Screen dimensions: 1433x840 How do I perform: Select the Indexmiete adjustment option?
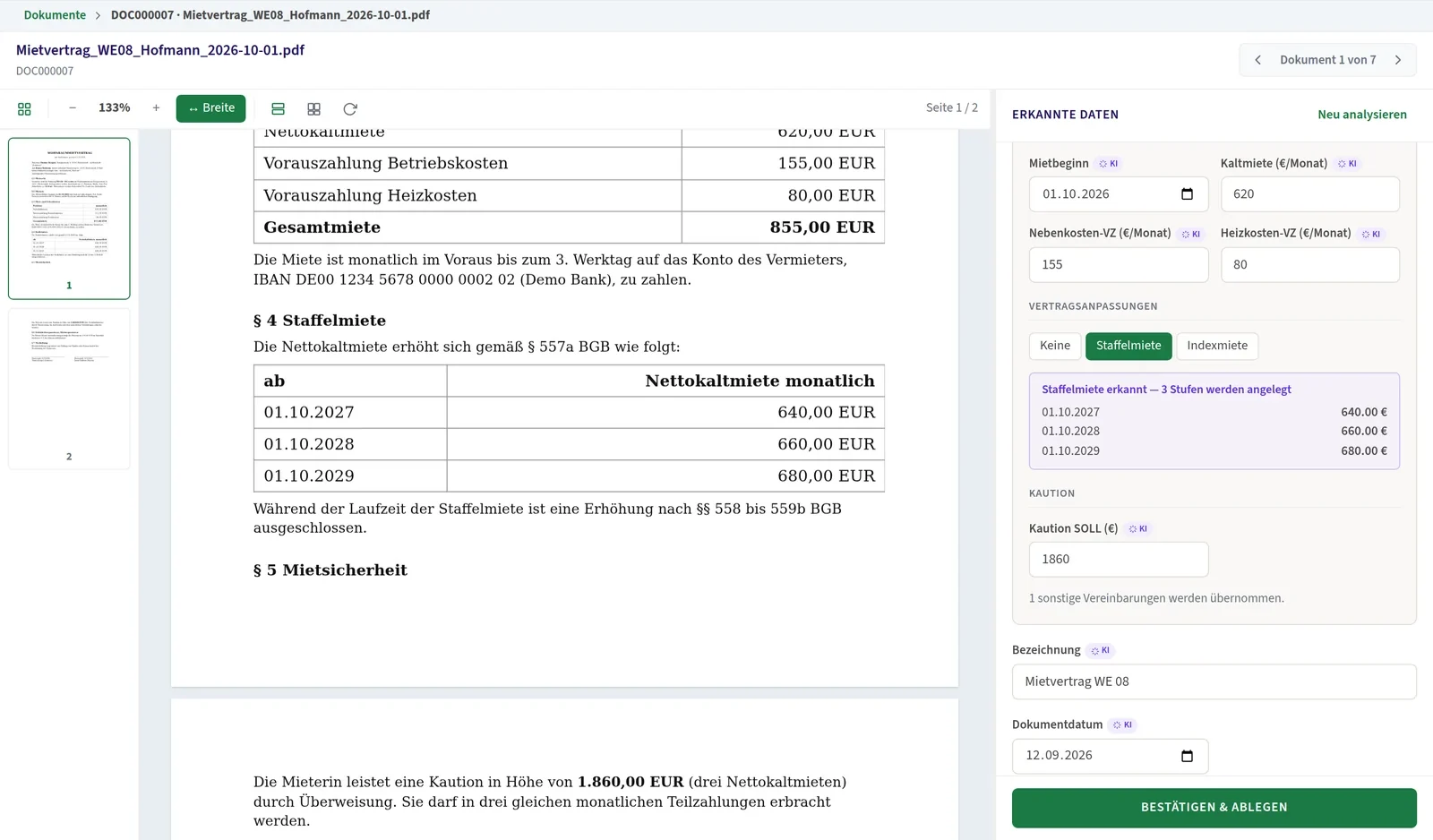(1217, 346)
